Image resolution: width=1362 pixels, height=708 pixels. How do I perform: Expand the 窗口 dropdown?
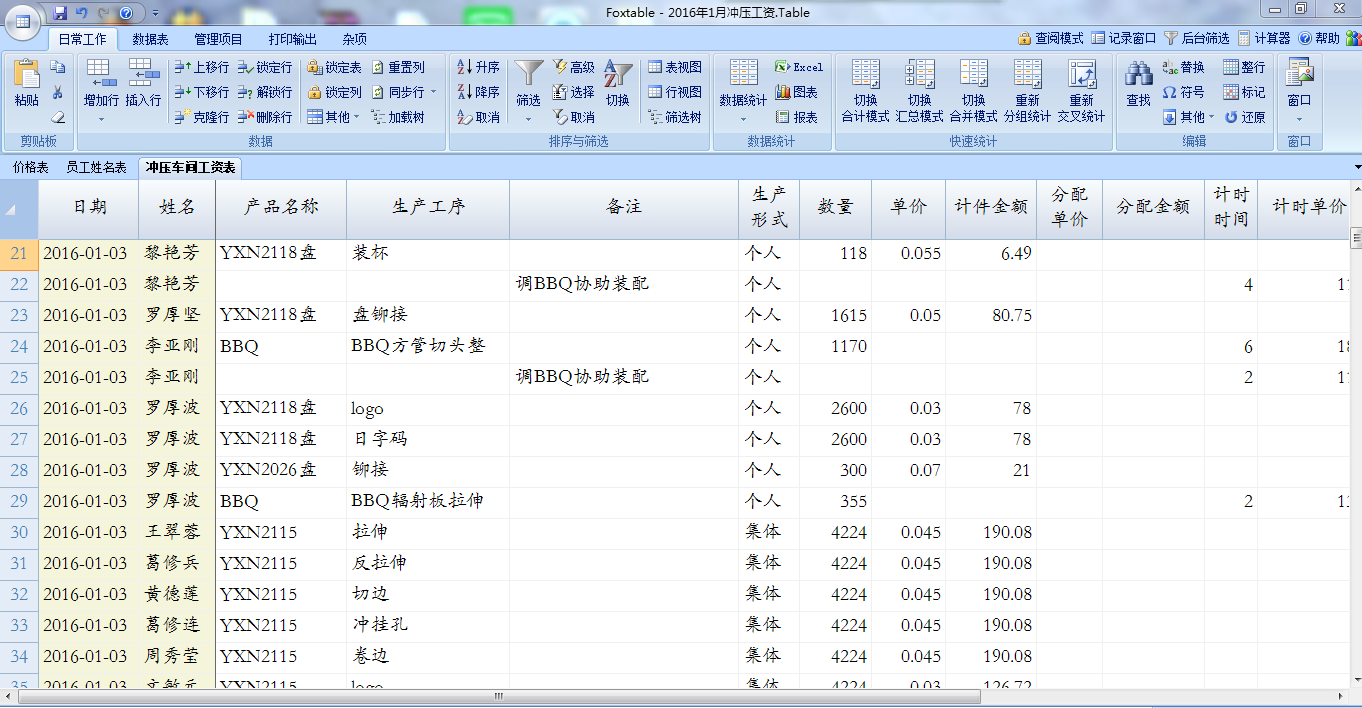pos(1299,120)
